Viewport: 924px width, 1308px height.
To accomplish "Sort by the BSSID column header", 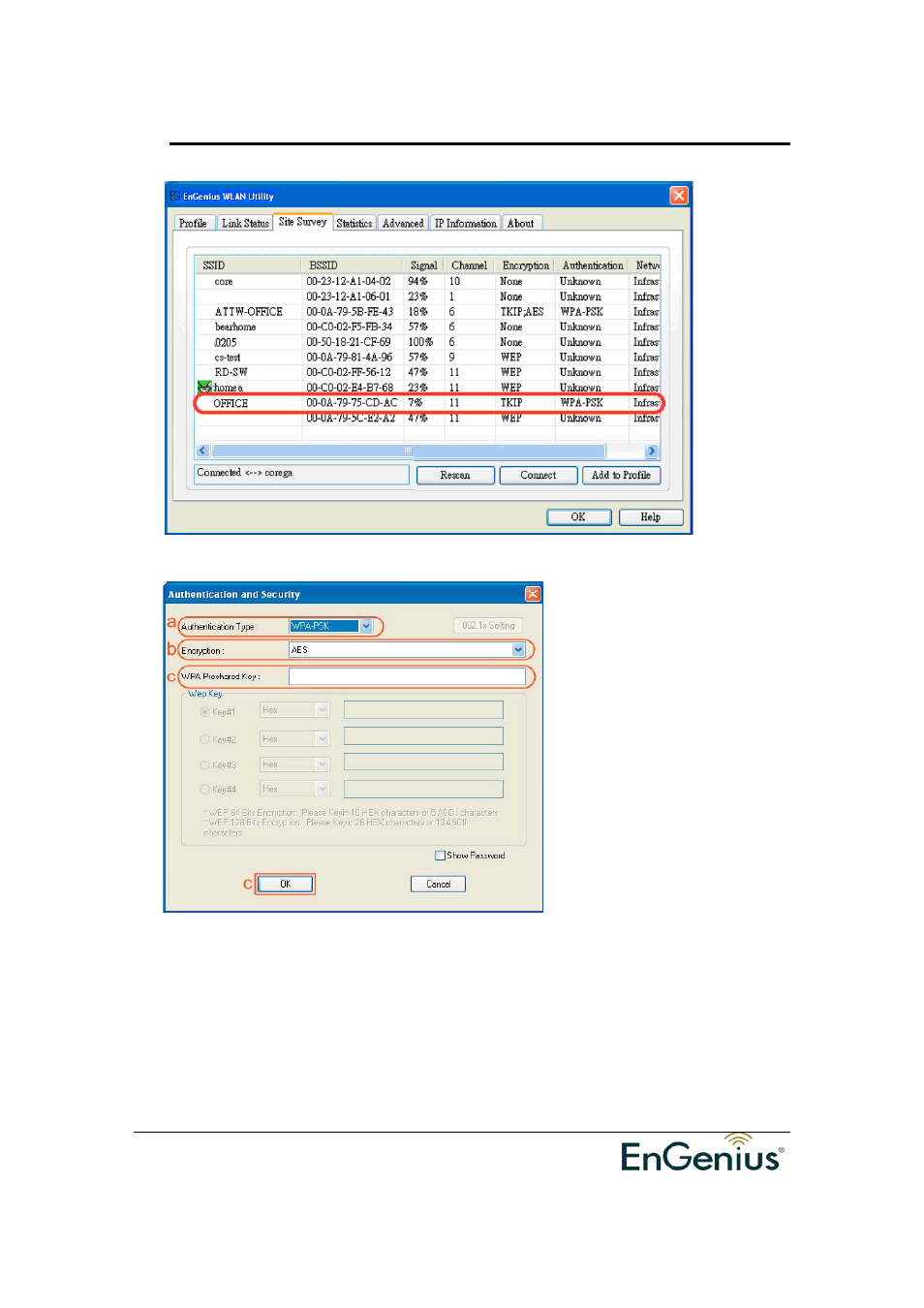I will pyautogui.click(x=352, y=265).
